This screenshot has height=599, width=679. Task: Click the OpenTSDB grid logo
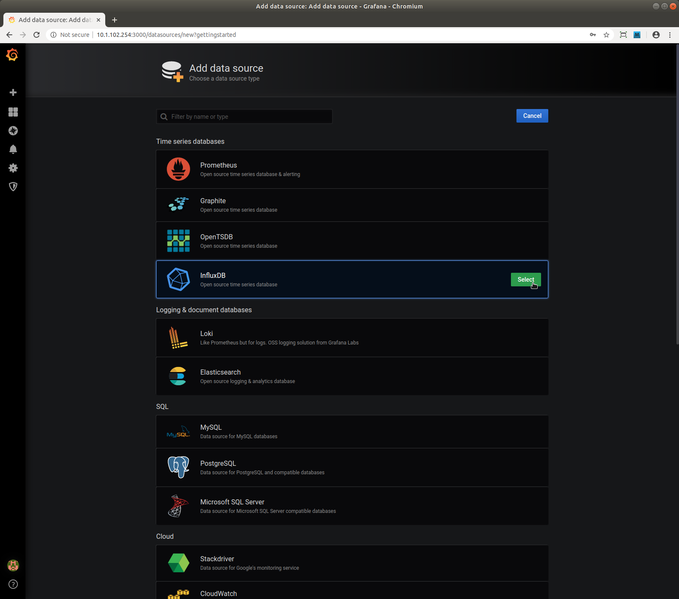178,241
